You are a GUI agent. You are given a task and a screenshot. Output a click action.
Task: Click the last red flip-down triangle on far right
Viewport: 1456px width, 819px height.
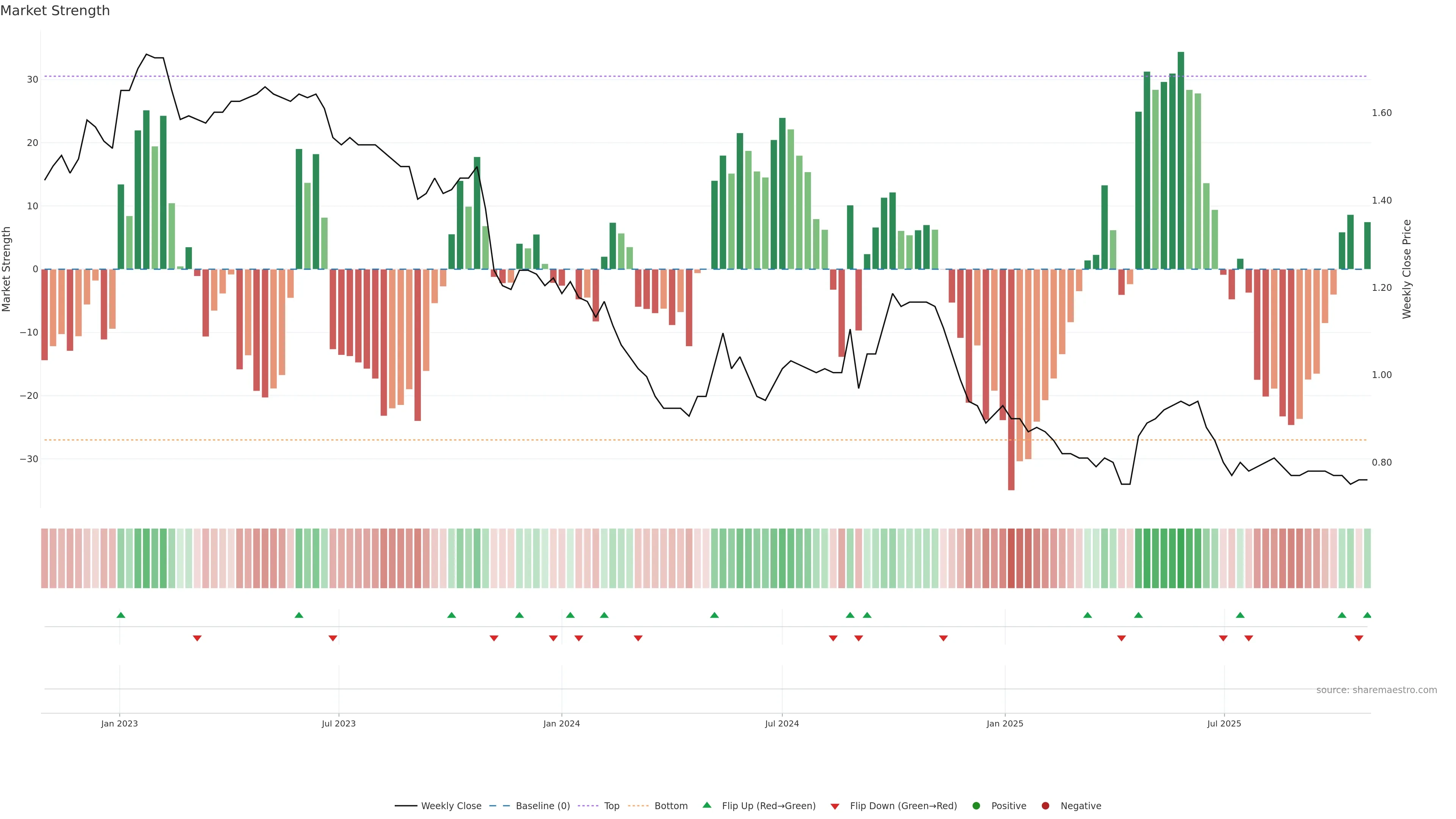point(1359,638)
